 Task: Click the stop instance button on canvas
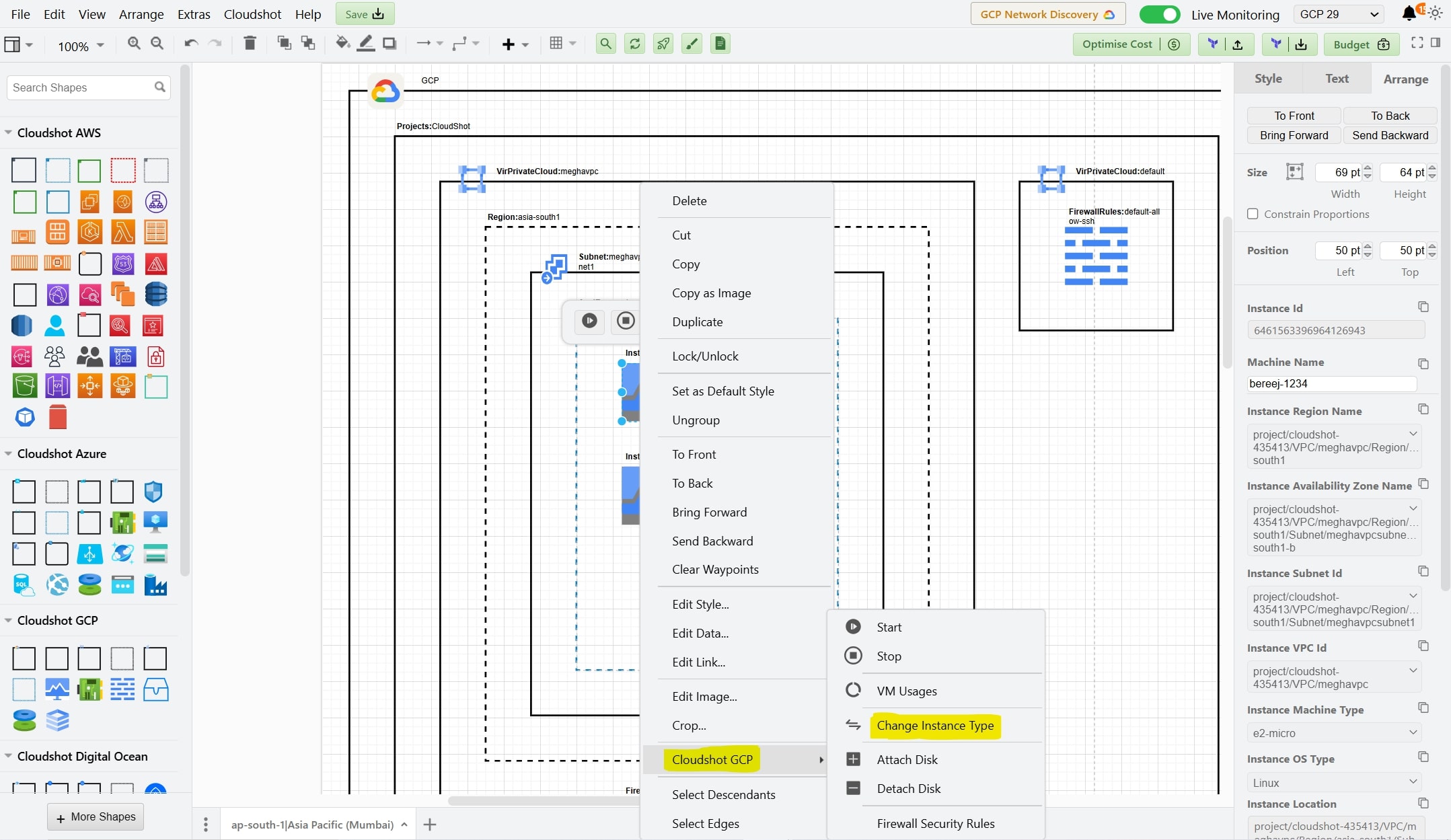click(x=626, y=321)
